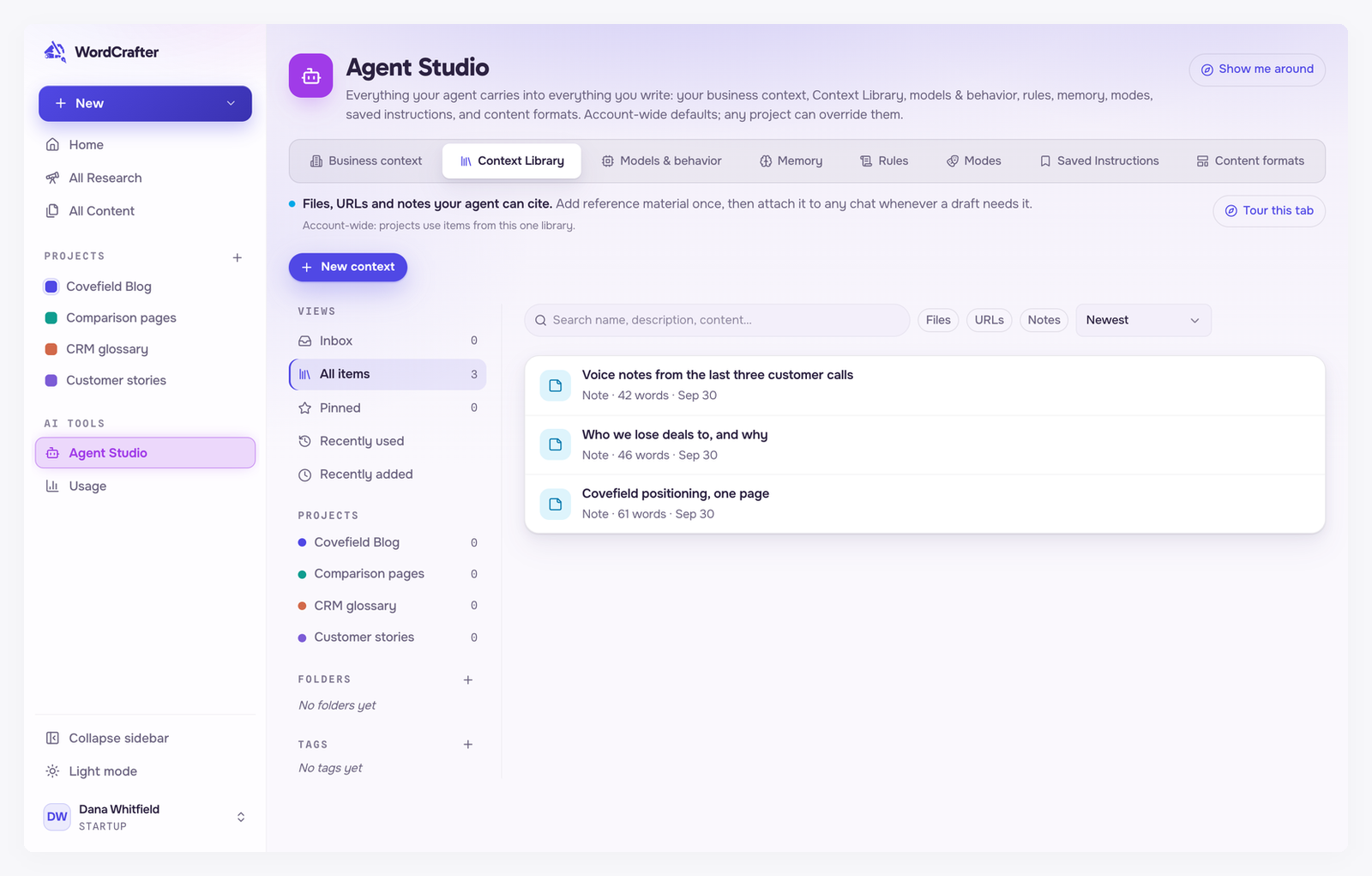Viewport: 1372px width, 876px height.
Task: Add a tag with Tags plus icon
Action: [468, 744]
